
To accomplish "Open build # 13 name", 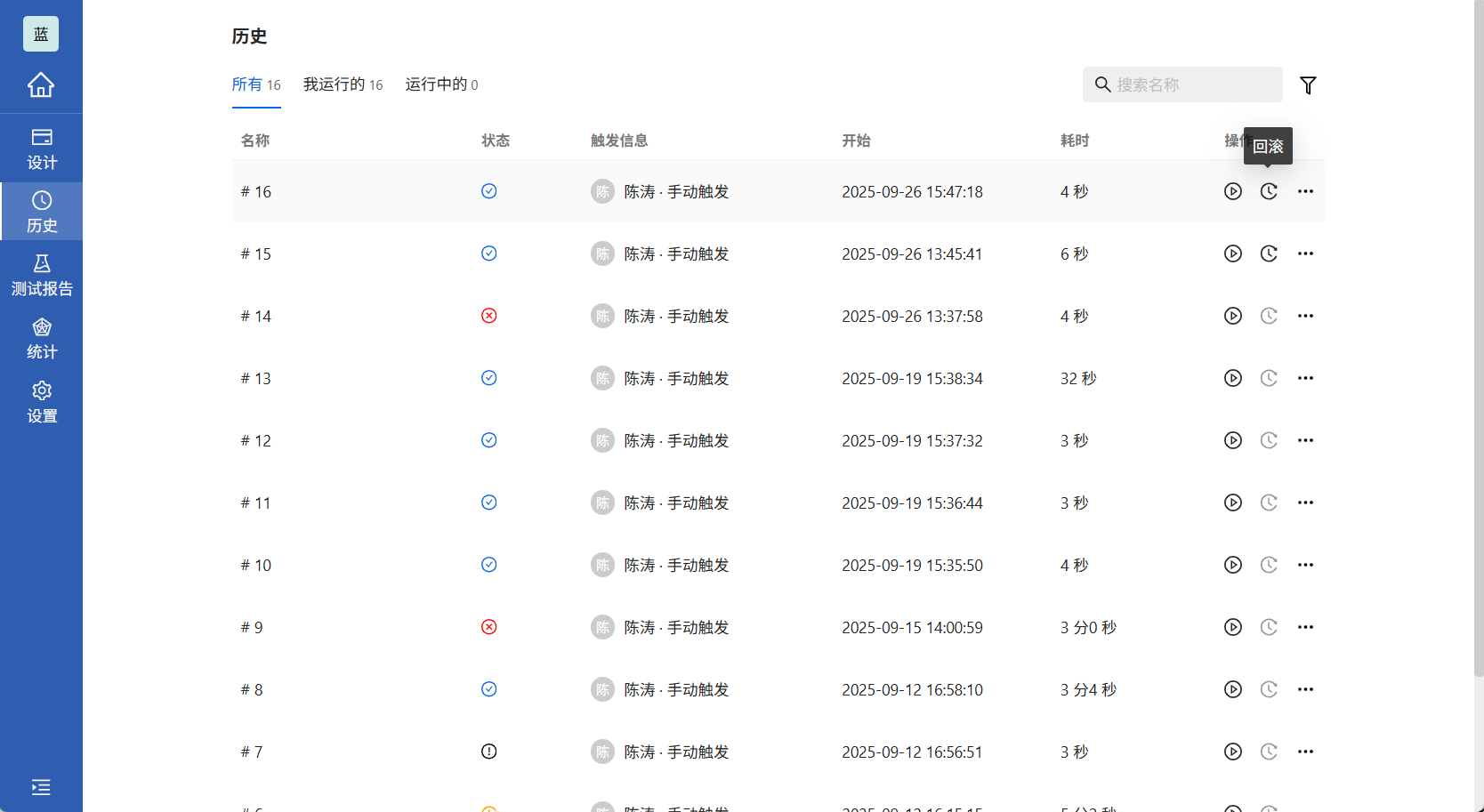I will [x=256, y=378].
